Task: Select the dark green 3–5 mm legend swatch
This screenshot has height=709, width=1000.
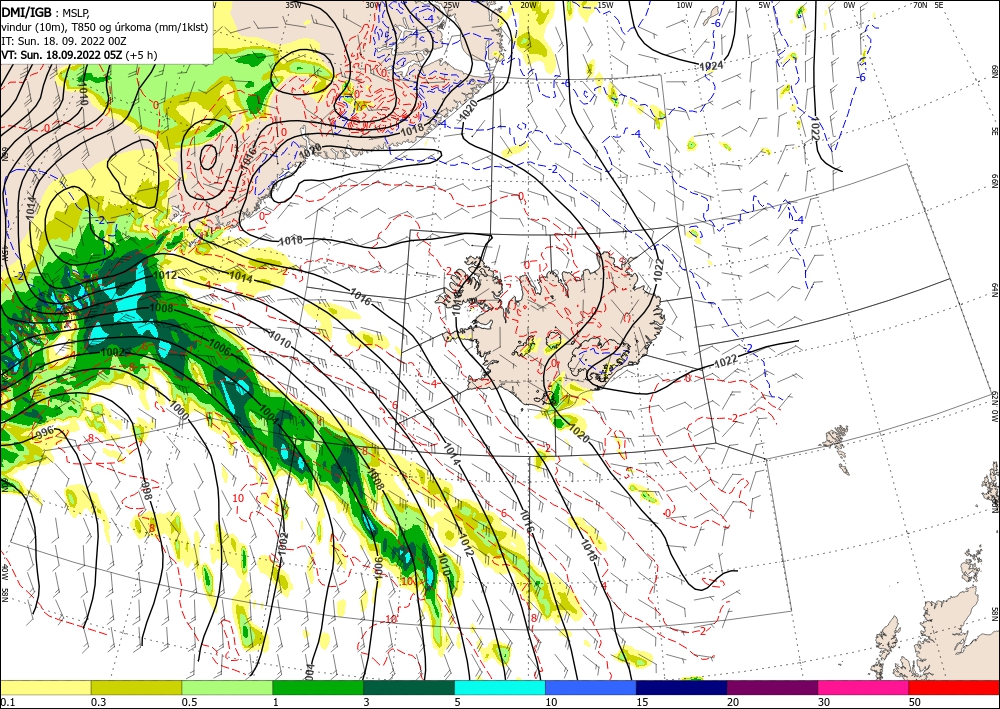Action: (x=409, y=687)
